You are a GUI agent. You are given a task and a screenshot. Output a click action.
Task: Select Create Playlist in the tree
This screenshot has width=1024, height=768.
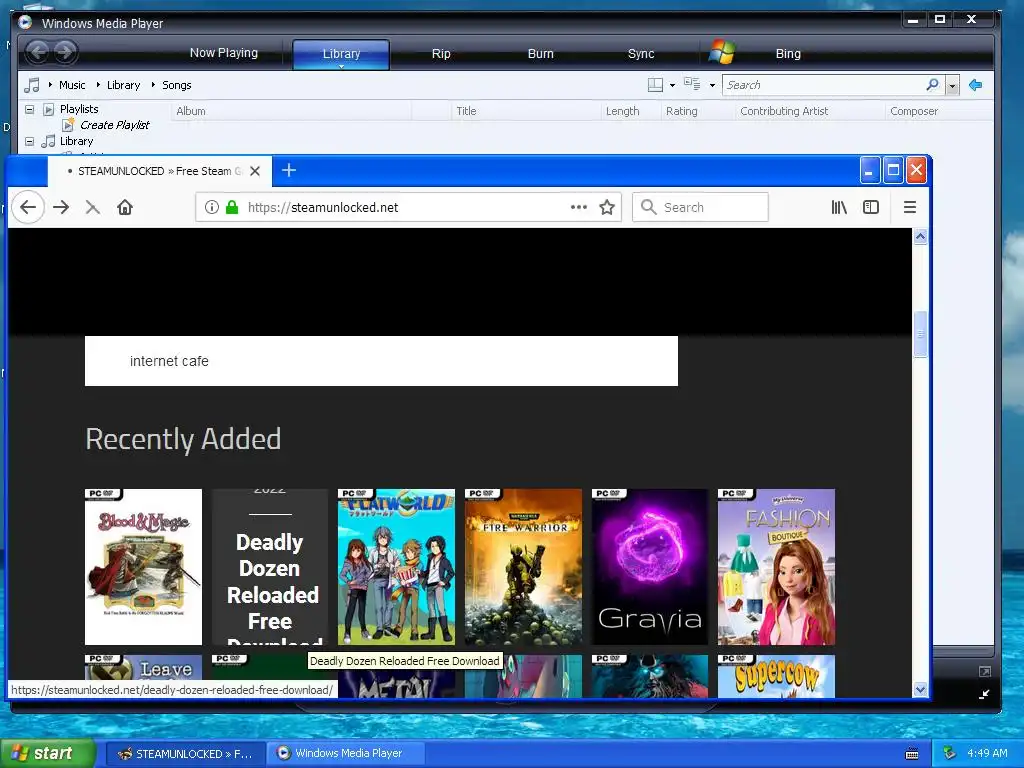click(x=114, y=125)
